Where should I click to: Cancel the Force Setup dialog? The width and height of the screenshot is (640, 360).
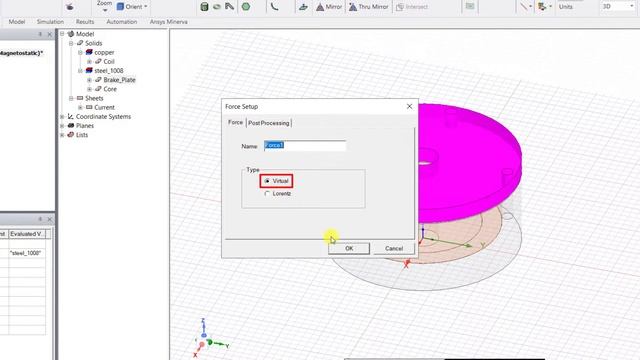click(394, 248)
